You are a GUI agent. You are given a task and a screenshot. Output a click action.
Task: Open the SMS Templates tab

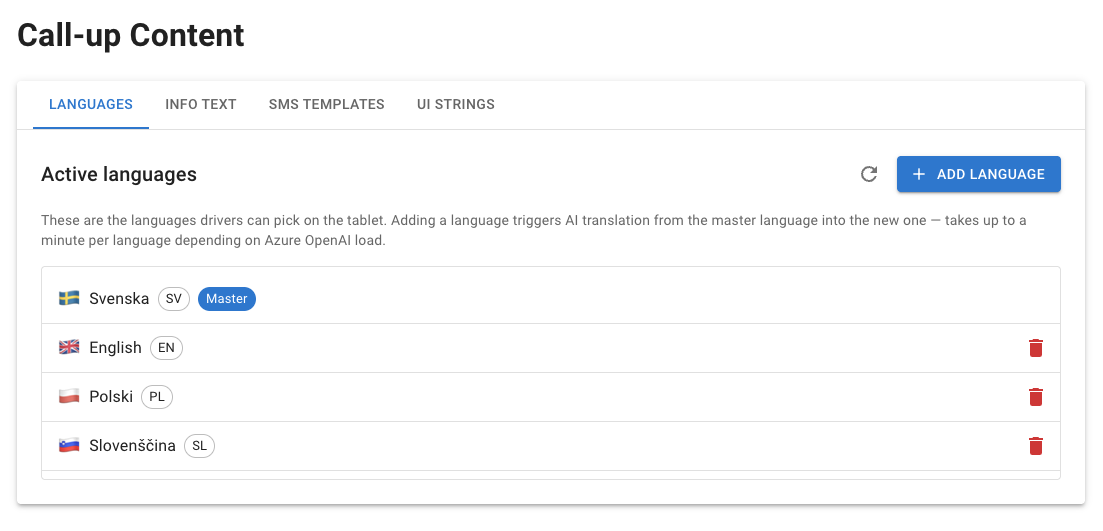pyautogui.click(x=326, y=104)
